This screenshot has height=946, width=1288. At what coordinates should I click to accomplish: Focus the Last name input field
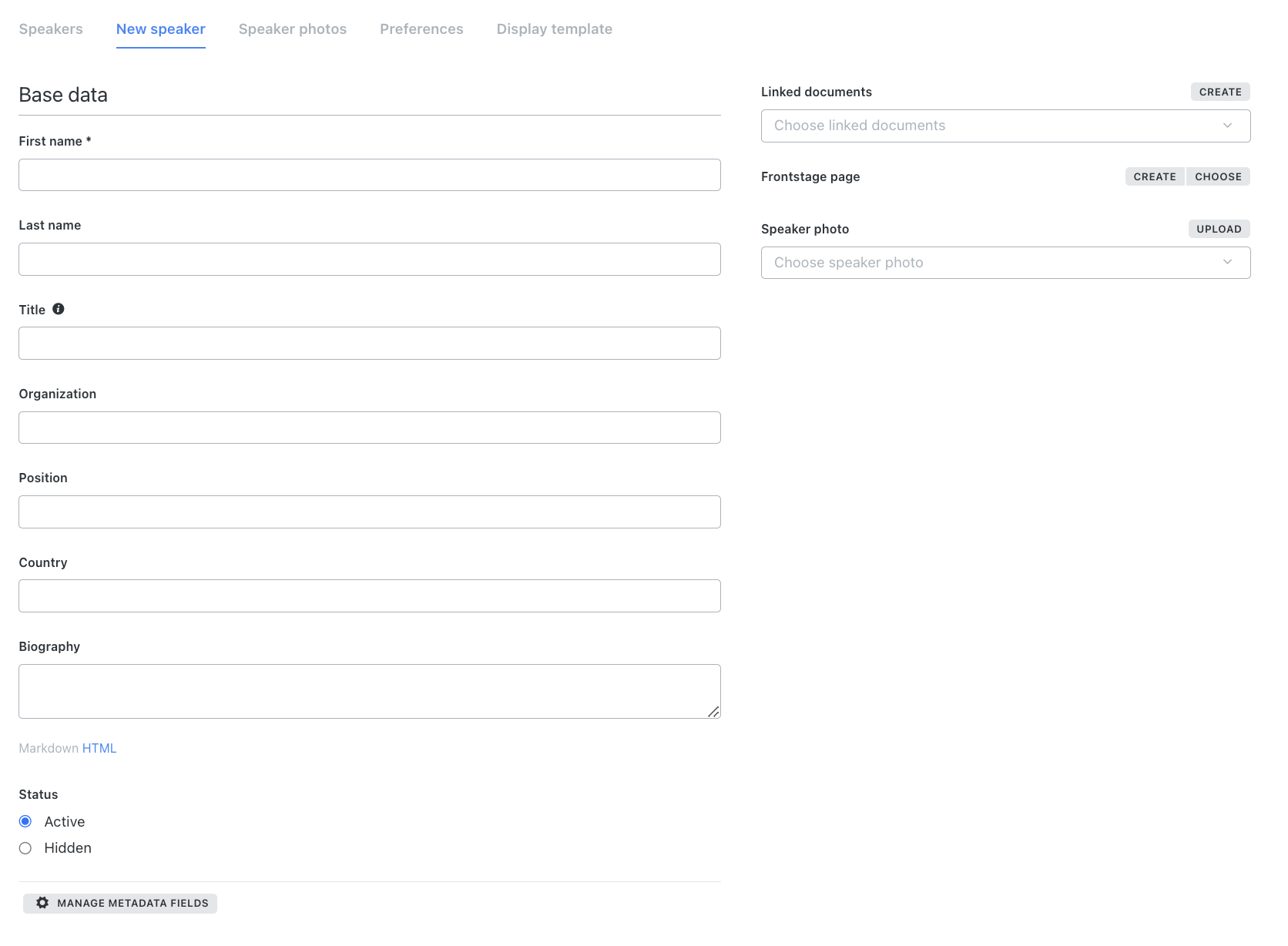(370, 259)
